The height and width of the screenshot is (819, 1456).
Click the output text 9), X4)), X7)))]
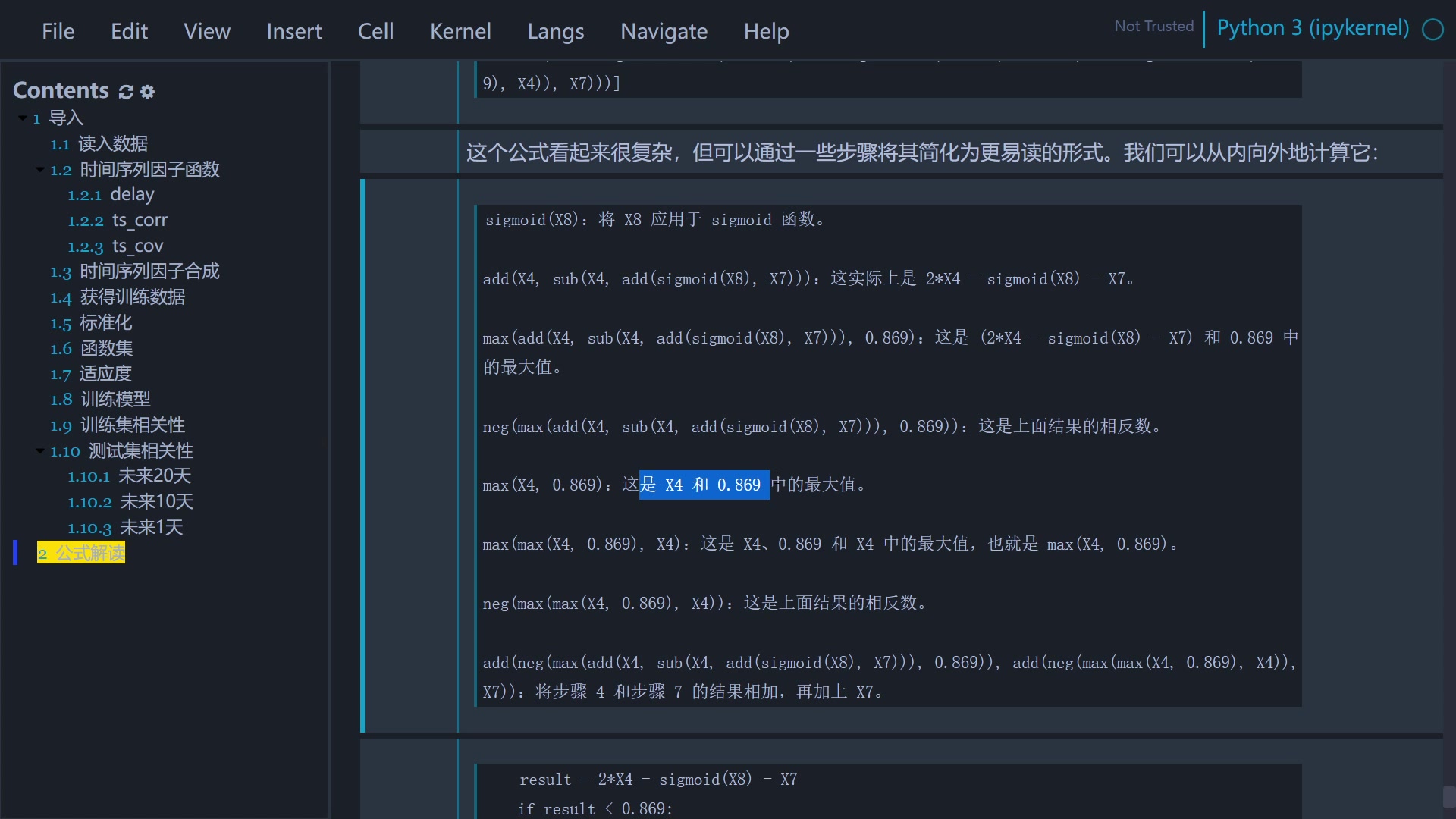[551, 84]
